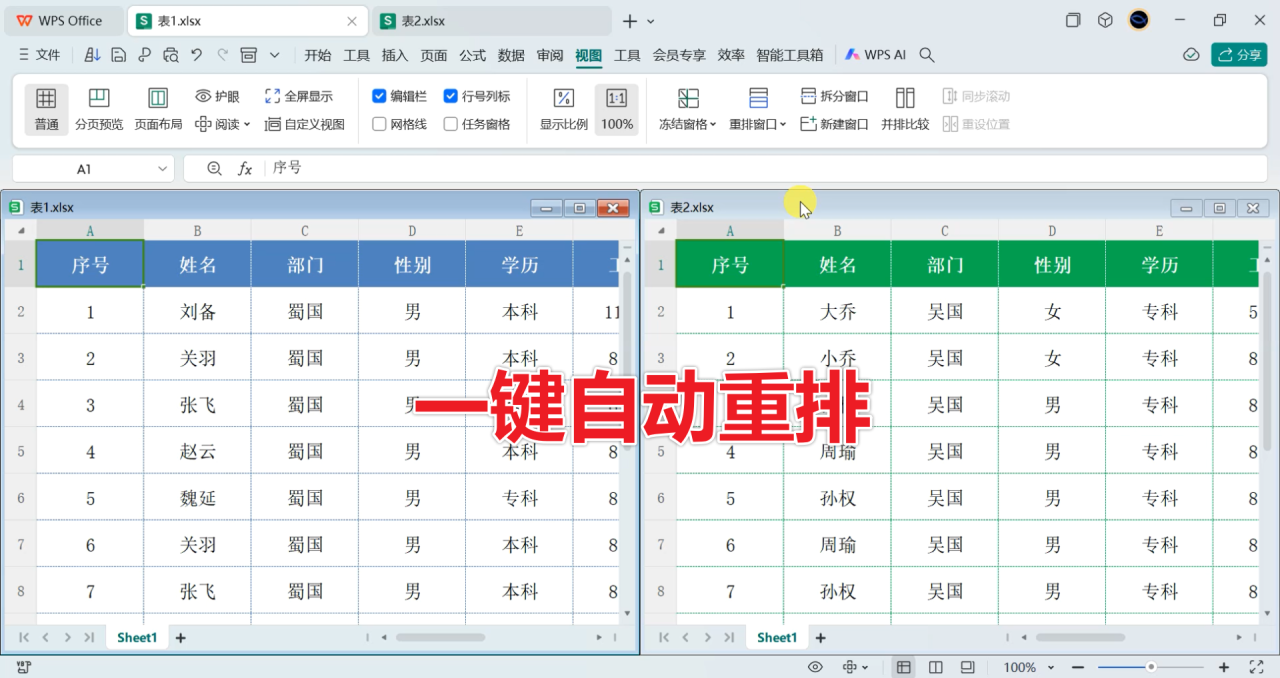Image resolution: width=1280 pixels, height=678 pixels.
Task: Uncheck the 编辑栏 formula bar checkbox
Action: point(379,96)
